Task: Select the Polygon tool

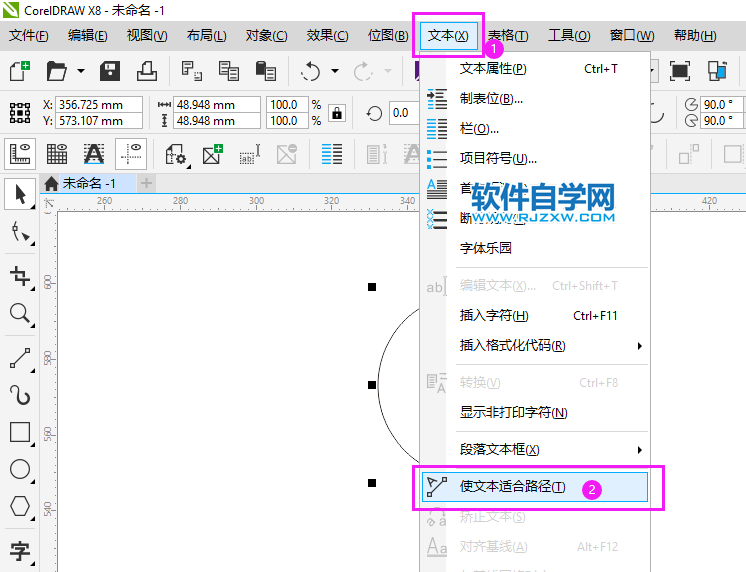Action: tap(20, 506)
